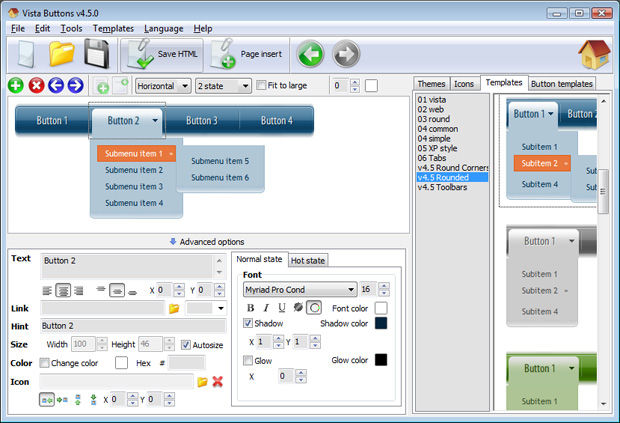Image resolution: width=620 pixels, height=423 pixels.
Task: Open a project with the folder icon
Action: click(63, 54)
